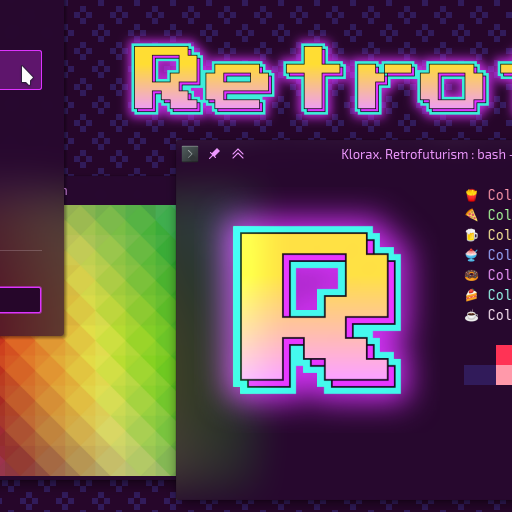Viewport: 512px width, 512px height.
Task: Click the teal "Col" text beside cake emoji
Action: click(499, 295)
